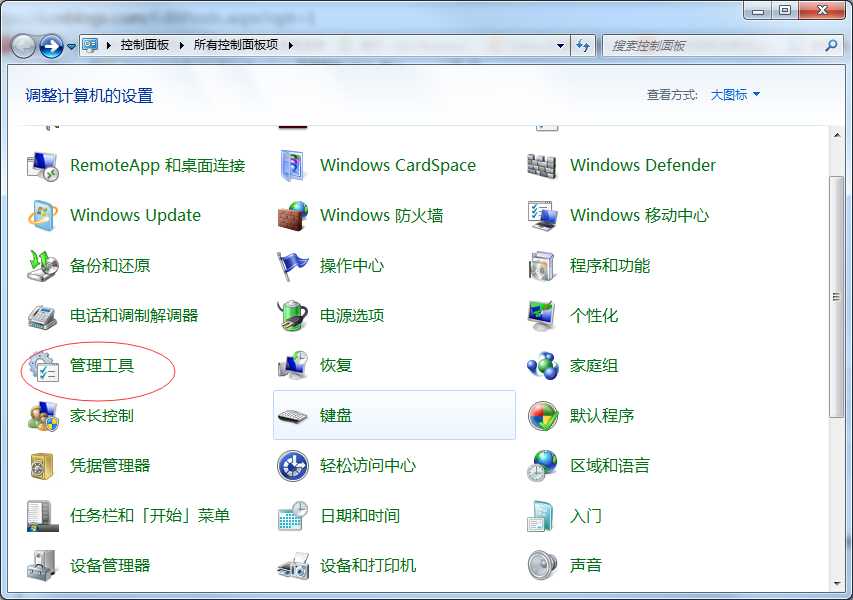This screenshot has height=600, width=853.
Task: Open the 设备管理器 icon
Action: (x=42, y=566)
